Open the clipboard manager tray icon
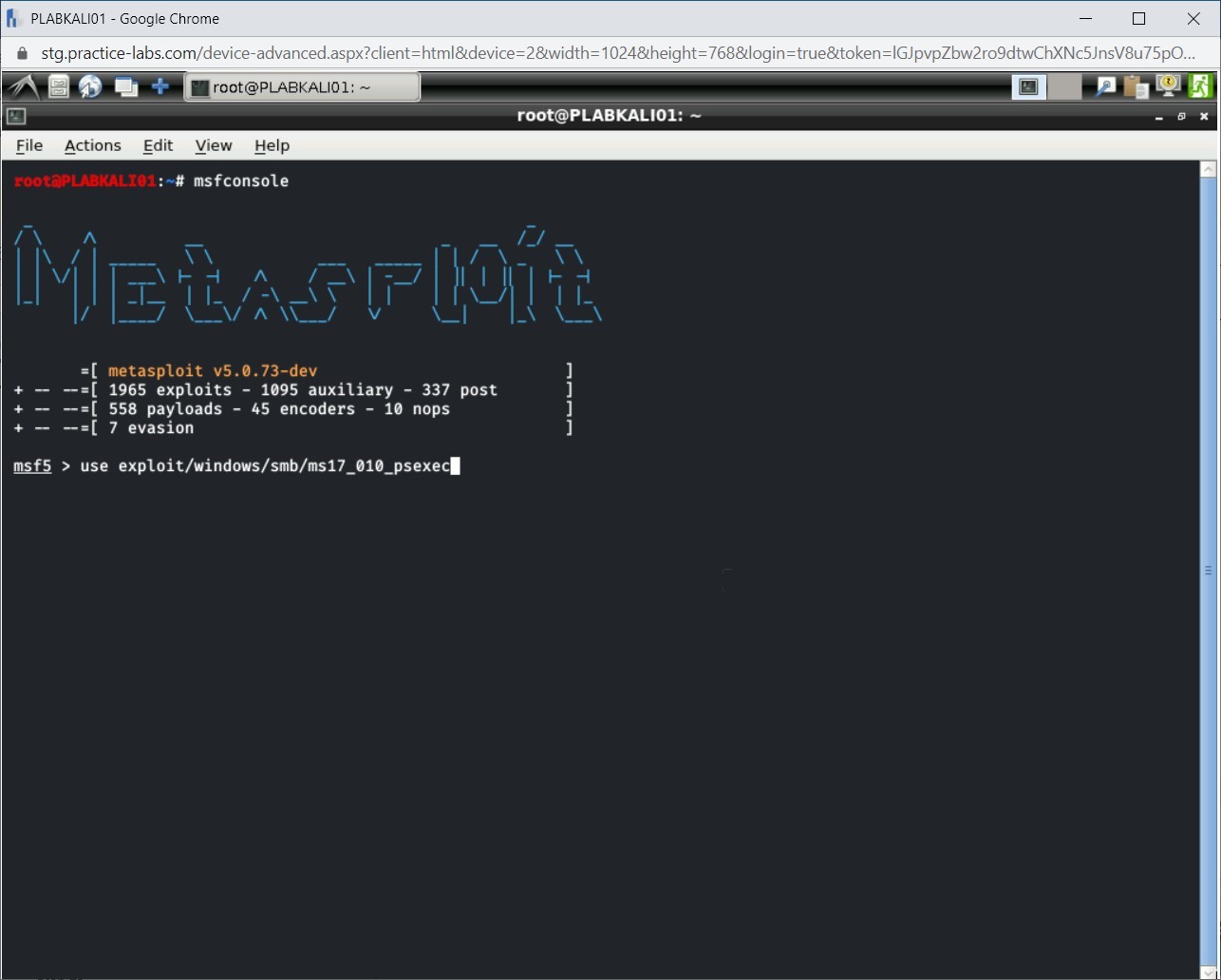Image resolution: width=1221 pixels, height=980 pixels. (x=1136, y=87)
